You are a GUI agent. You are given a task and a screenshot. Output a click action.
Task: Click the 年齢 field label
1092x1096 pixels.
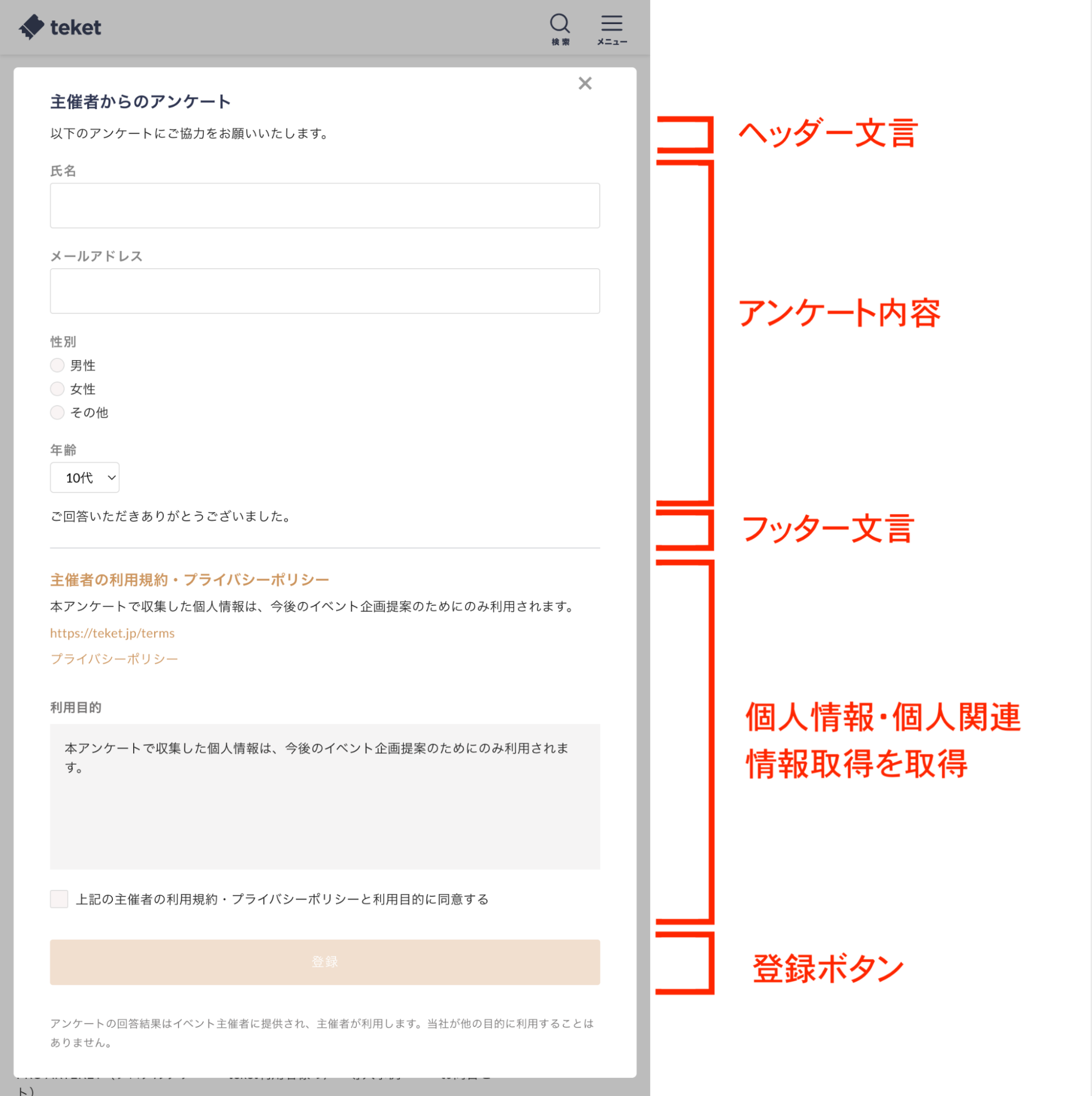(63, 451)
